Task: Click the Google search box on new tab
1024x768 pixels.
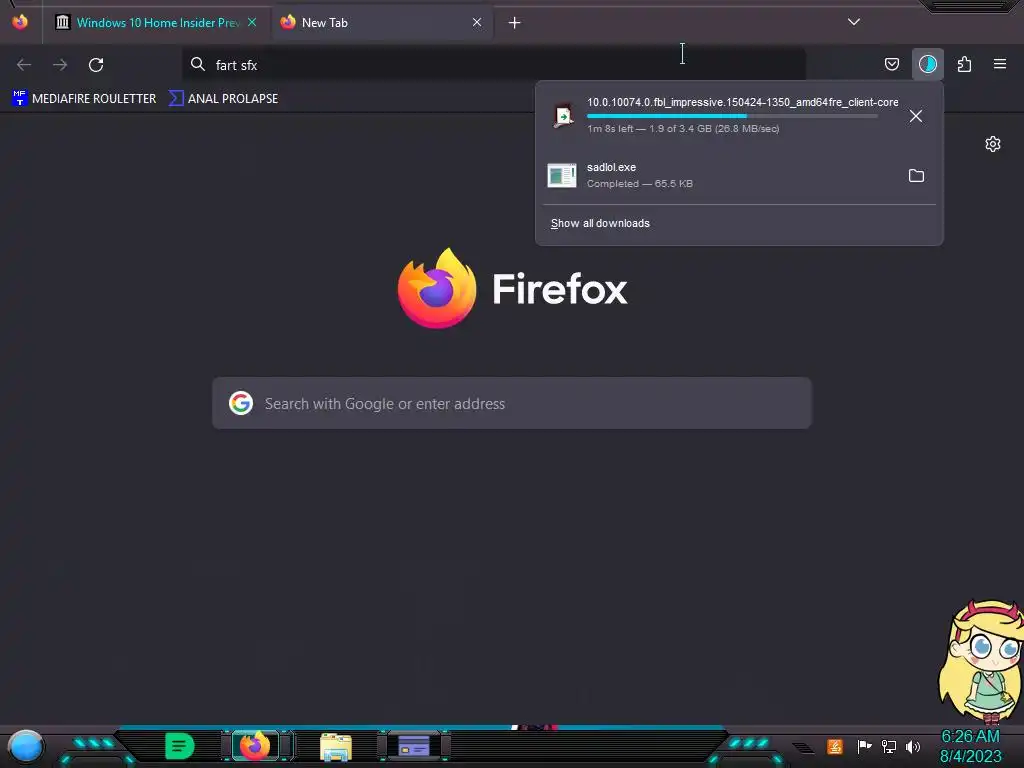Action: point(512,403)
